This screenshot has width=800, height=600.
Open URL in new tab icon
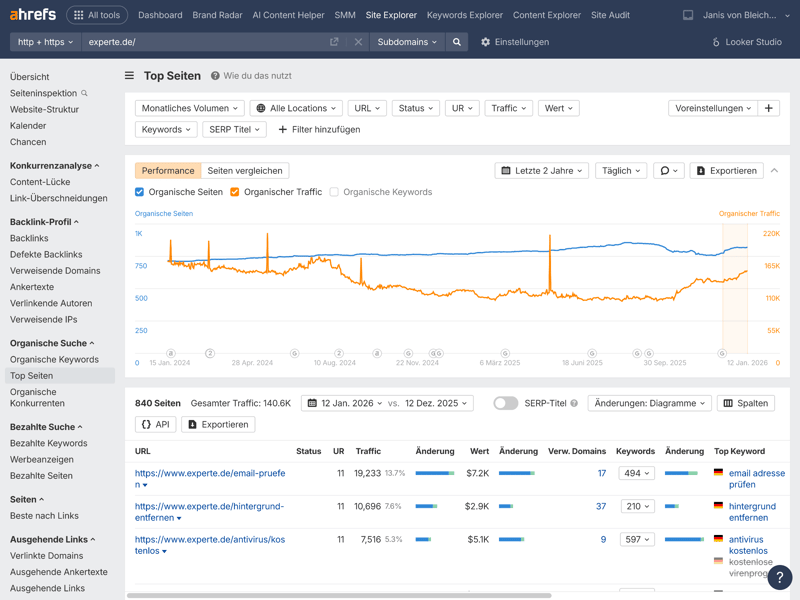334,42
